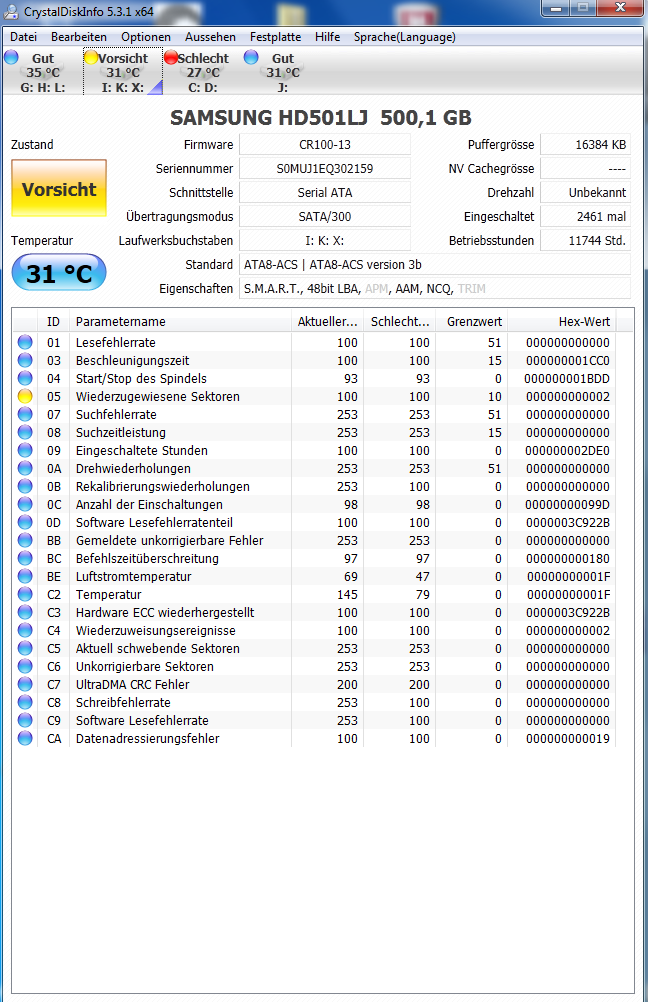Select the Gut disk J:
Viewport: 648px width, 1002px height.
[282, 72]
